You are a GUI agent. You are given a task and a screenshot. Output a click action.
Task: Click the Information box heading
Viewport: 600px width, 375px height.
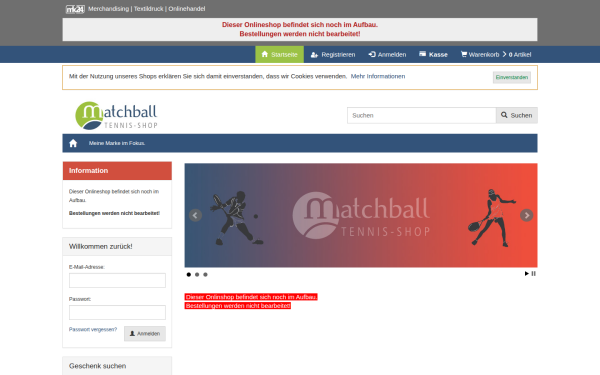click(117, 171)
